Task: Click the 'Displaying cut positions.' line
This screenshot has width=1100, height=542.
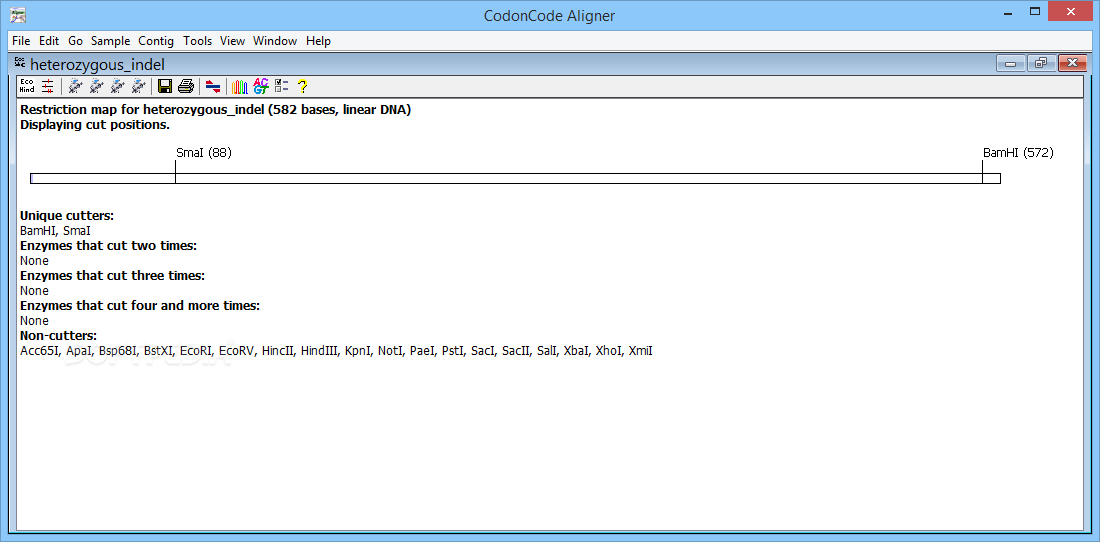Action: [95, 125]
